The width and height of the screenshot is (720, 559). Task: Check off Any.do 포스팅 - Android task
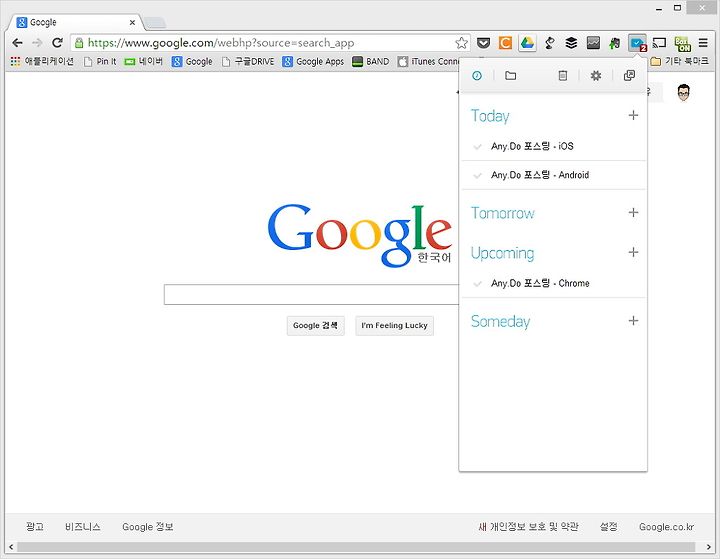tap(478, 175)
